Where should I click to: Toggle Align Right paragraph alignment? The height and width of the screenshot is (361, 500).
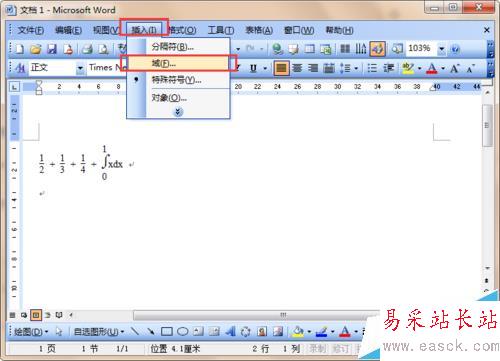(313, 68)
